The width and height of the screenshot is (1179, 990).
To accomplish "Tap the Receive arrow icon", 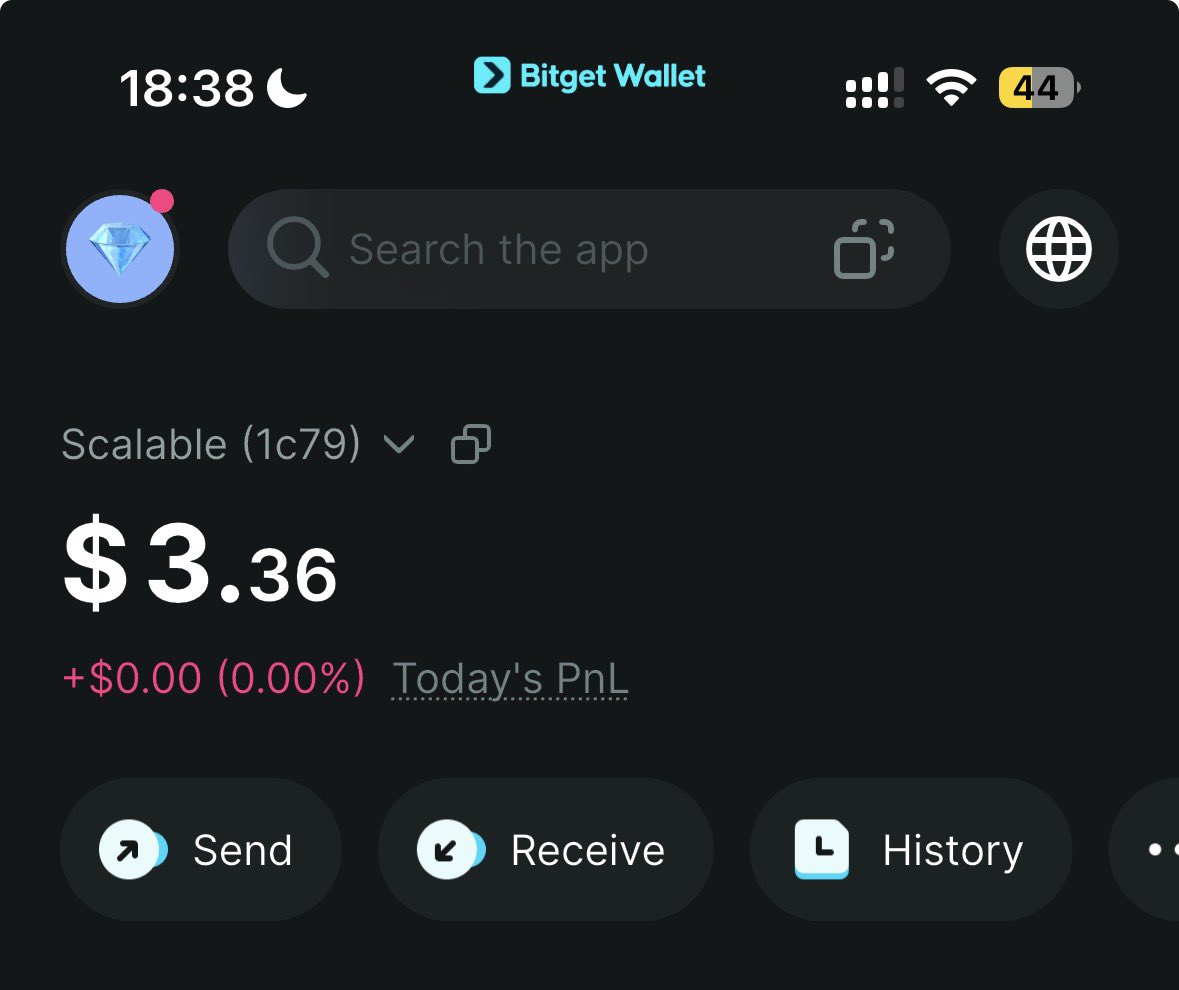I will (447, 850).
